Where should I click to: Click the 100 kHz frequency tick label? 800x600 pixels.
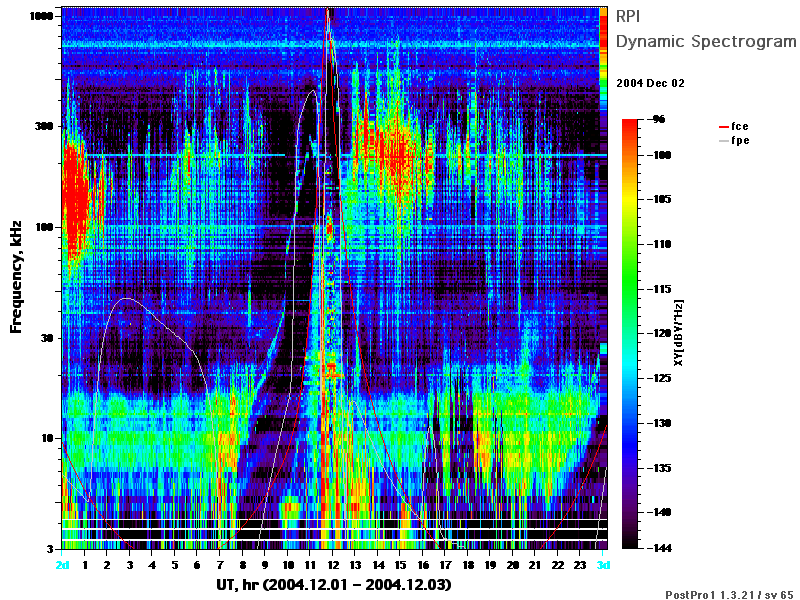point(44,227)
